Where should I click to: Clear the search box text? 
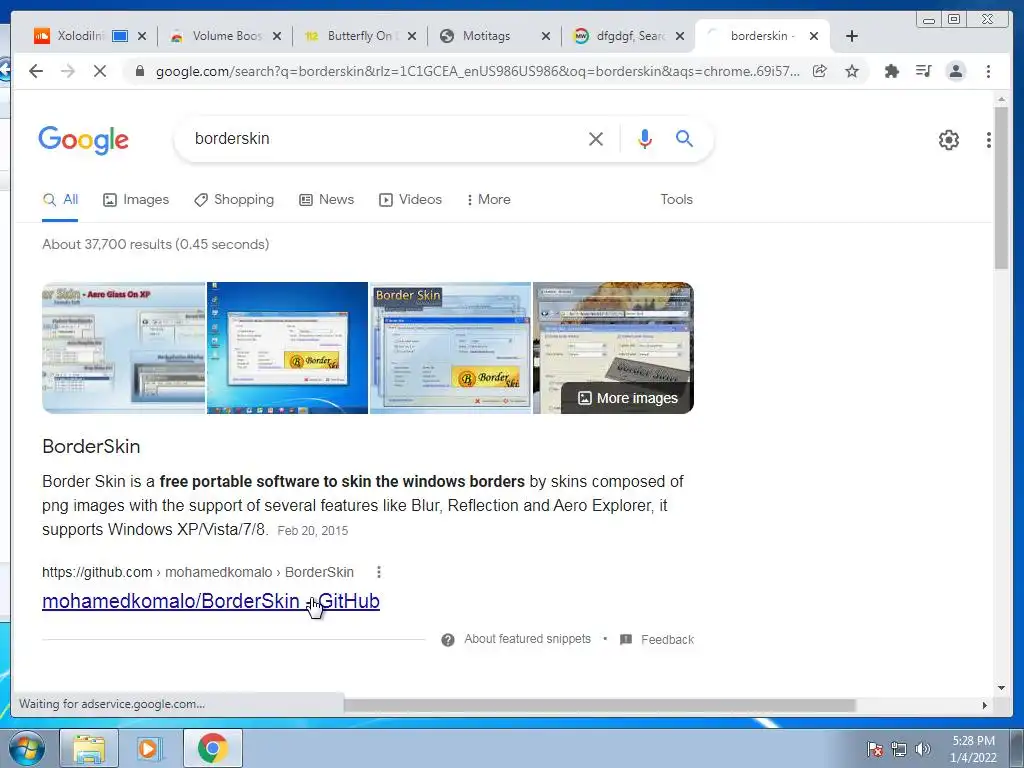(x=596, y=138)
